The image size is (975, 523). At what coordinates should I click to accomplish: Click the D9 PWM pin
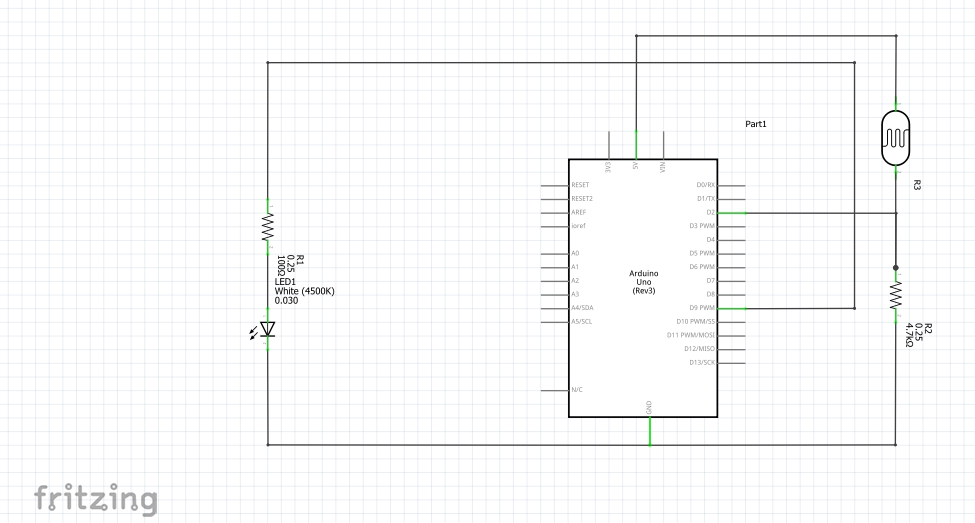pos(731,308)
